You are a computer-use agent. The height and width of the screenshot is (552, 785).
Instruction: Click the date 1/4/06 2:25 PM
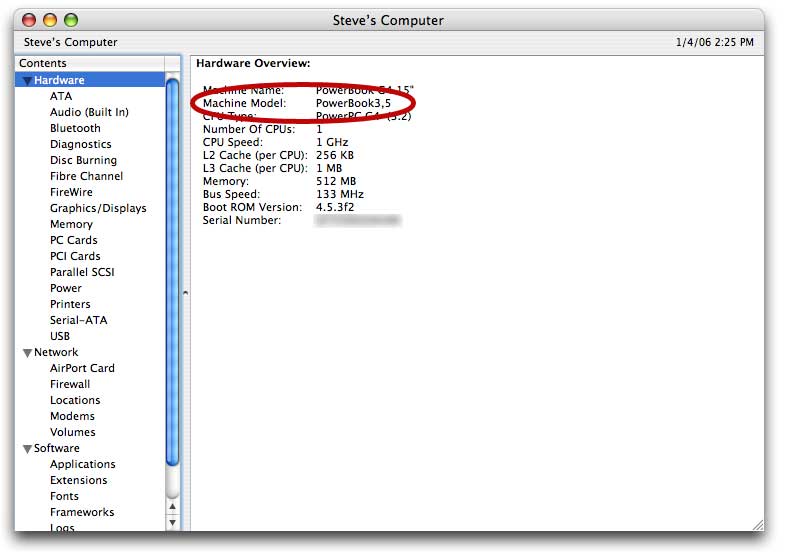tap(714, 42)
